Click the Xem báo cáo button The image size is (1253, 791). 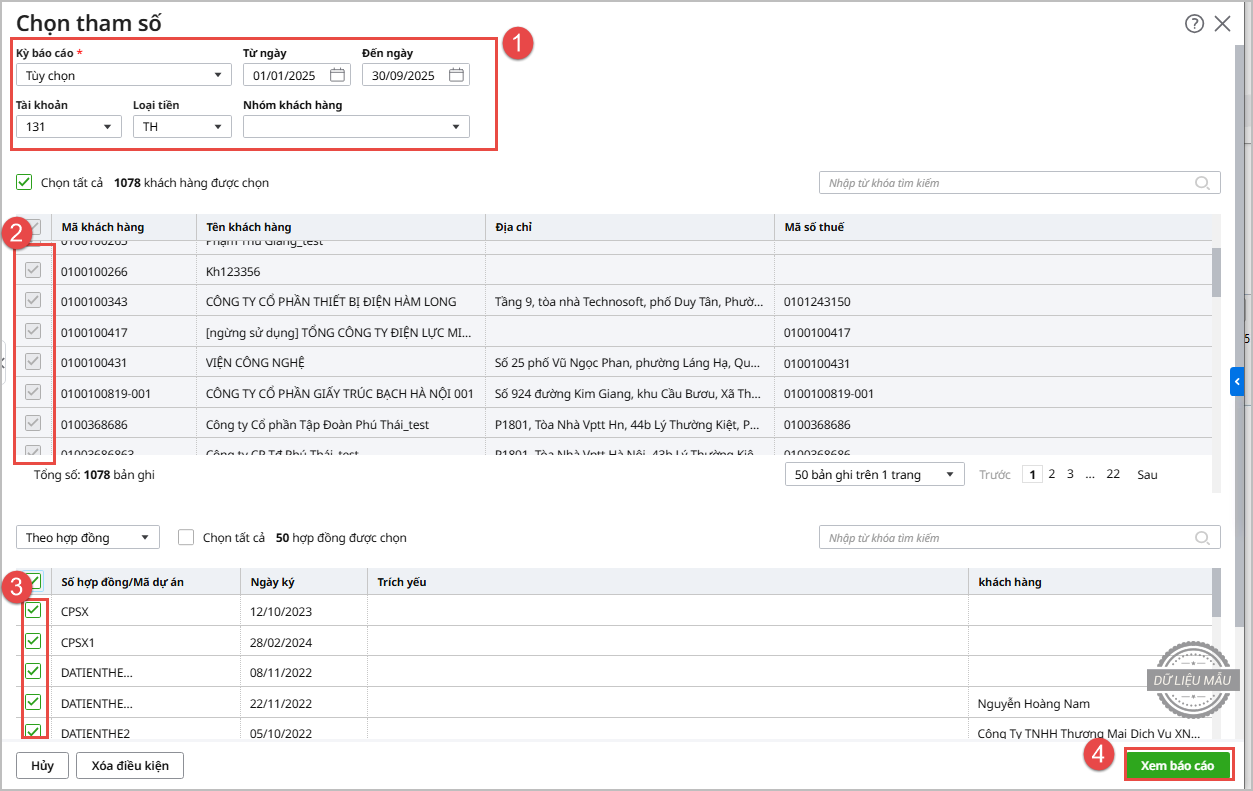coord(1178,766)
